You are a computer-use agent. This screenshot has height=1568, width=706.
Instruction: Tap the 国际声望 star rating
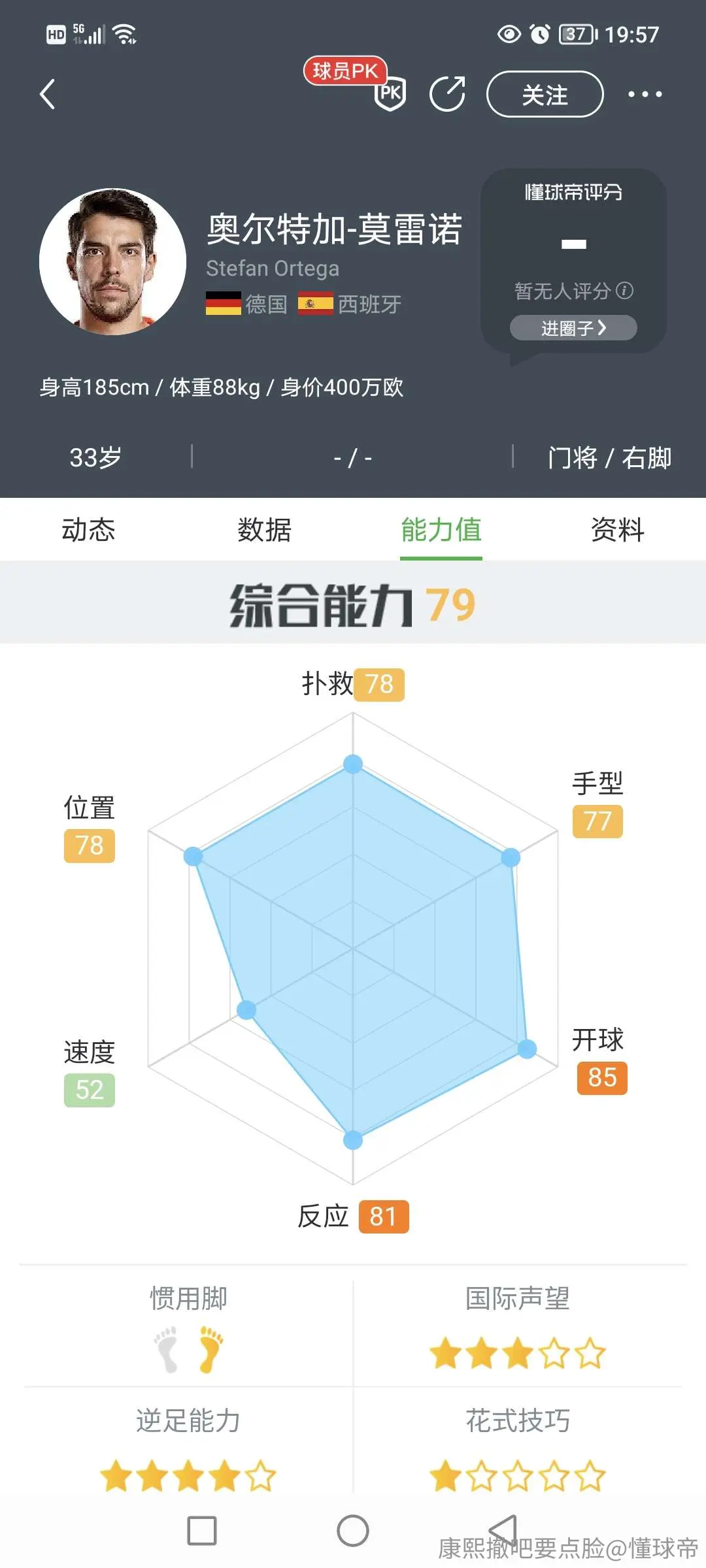[x=517, y=1352]
